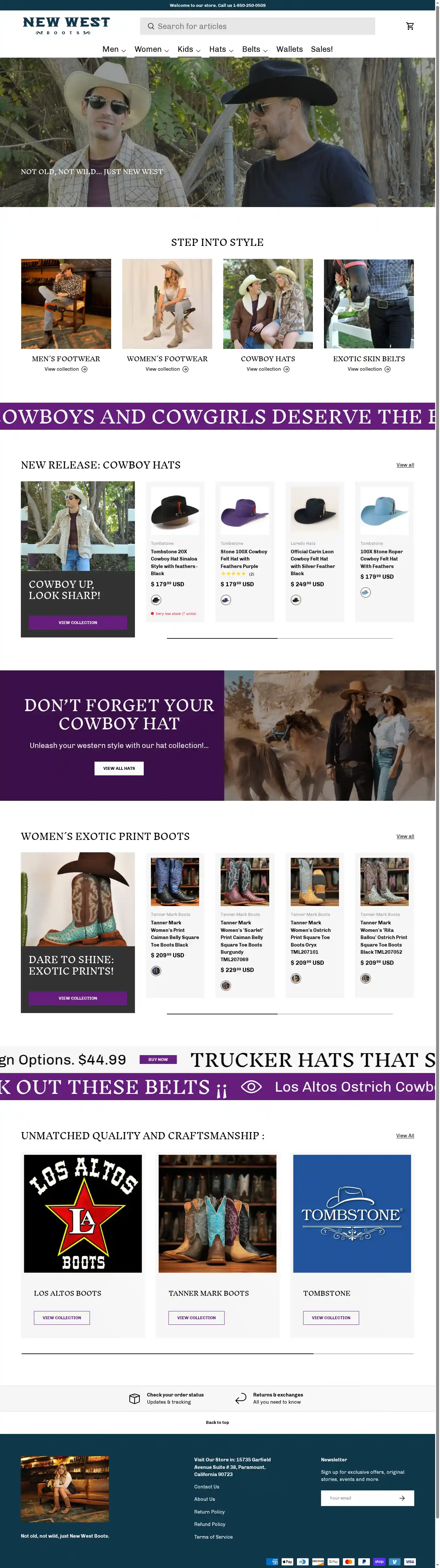Open the Sales! menu item
440x1568 pixels.
pos(322,49)
